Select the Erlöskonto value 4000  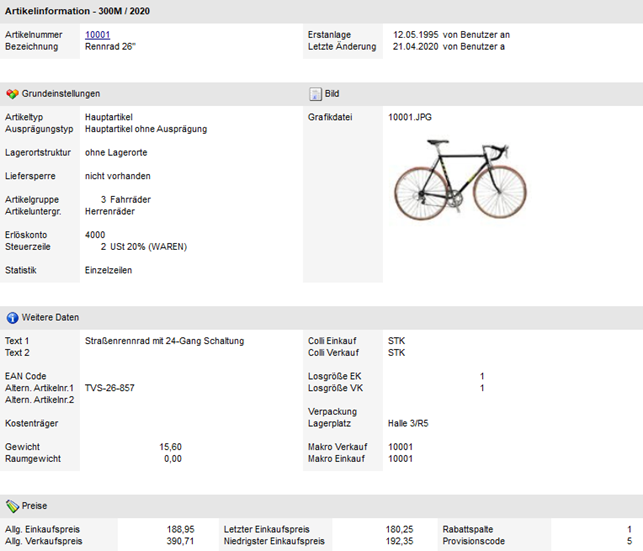click(96, 235)
